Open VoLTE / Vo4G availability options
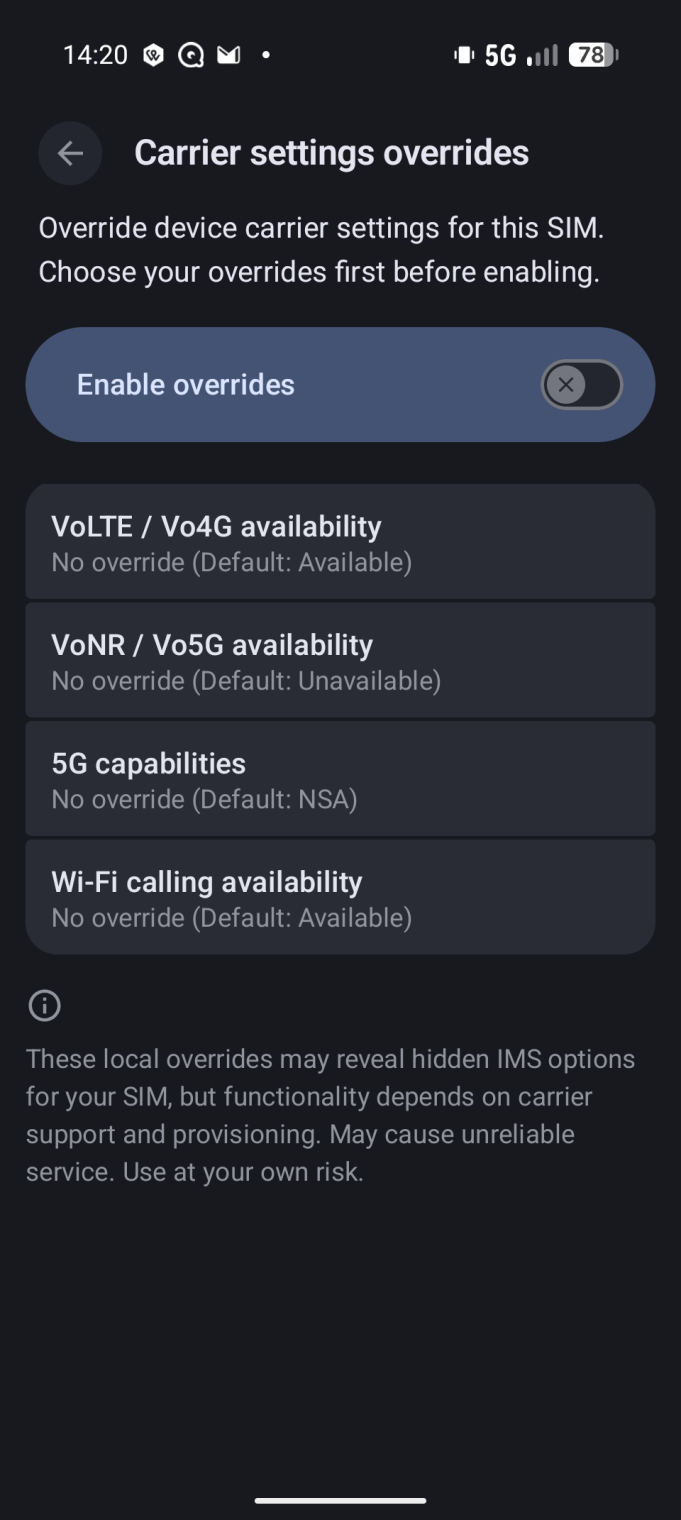Screen dimensions: 681x1520 pos(340,542)
